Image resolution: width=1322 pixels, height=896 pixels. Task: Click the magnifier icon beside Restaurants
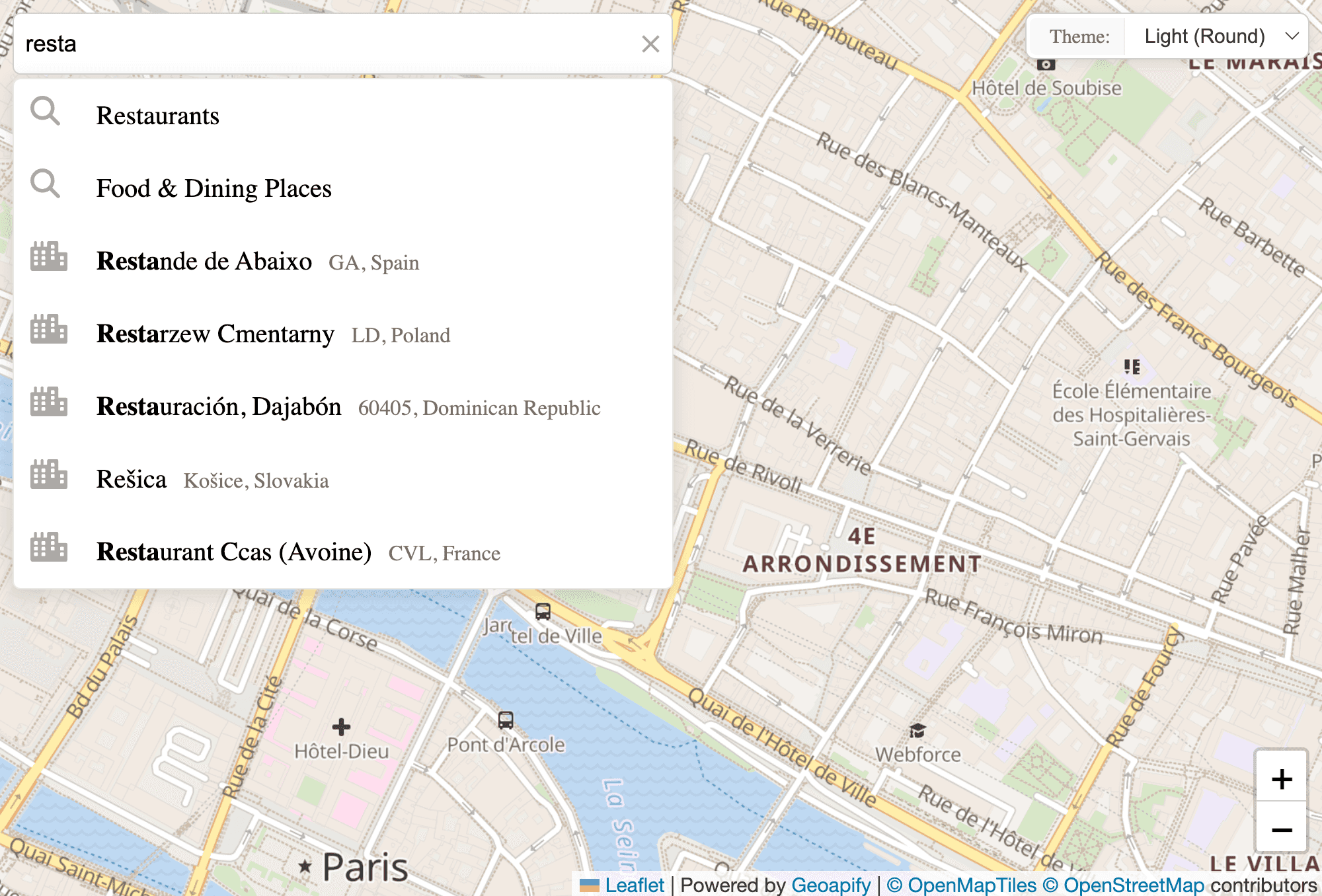click(x=46, y=112)
